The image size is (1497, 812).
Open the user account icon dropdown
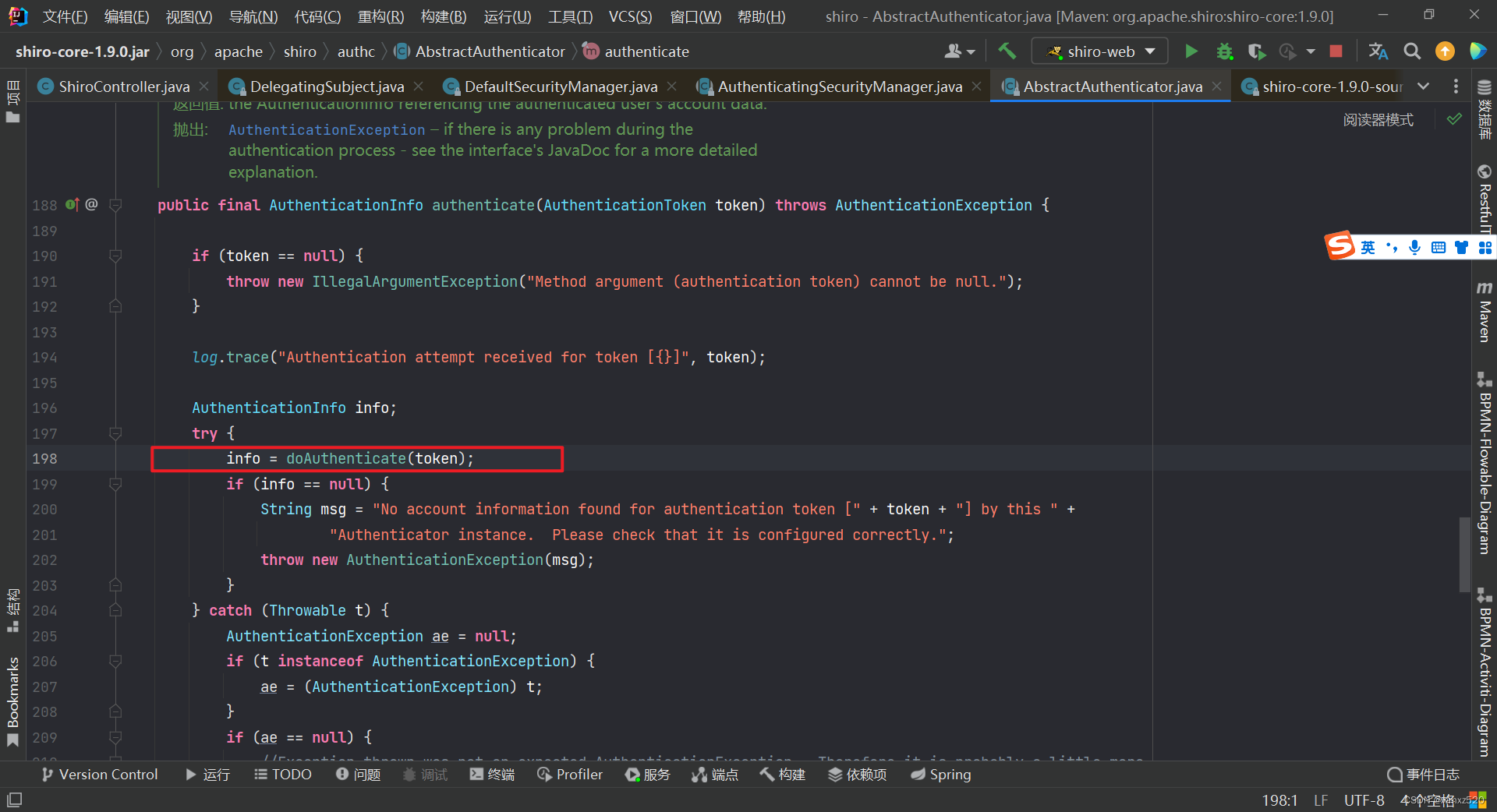coord(959,51)
